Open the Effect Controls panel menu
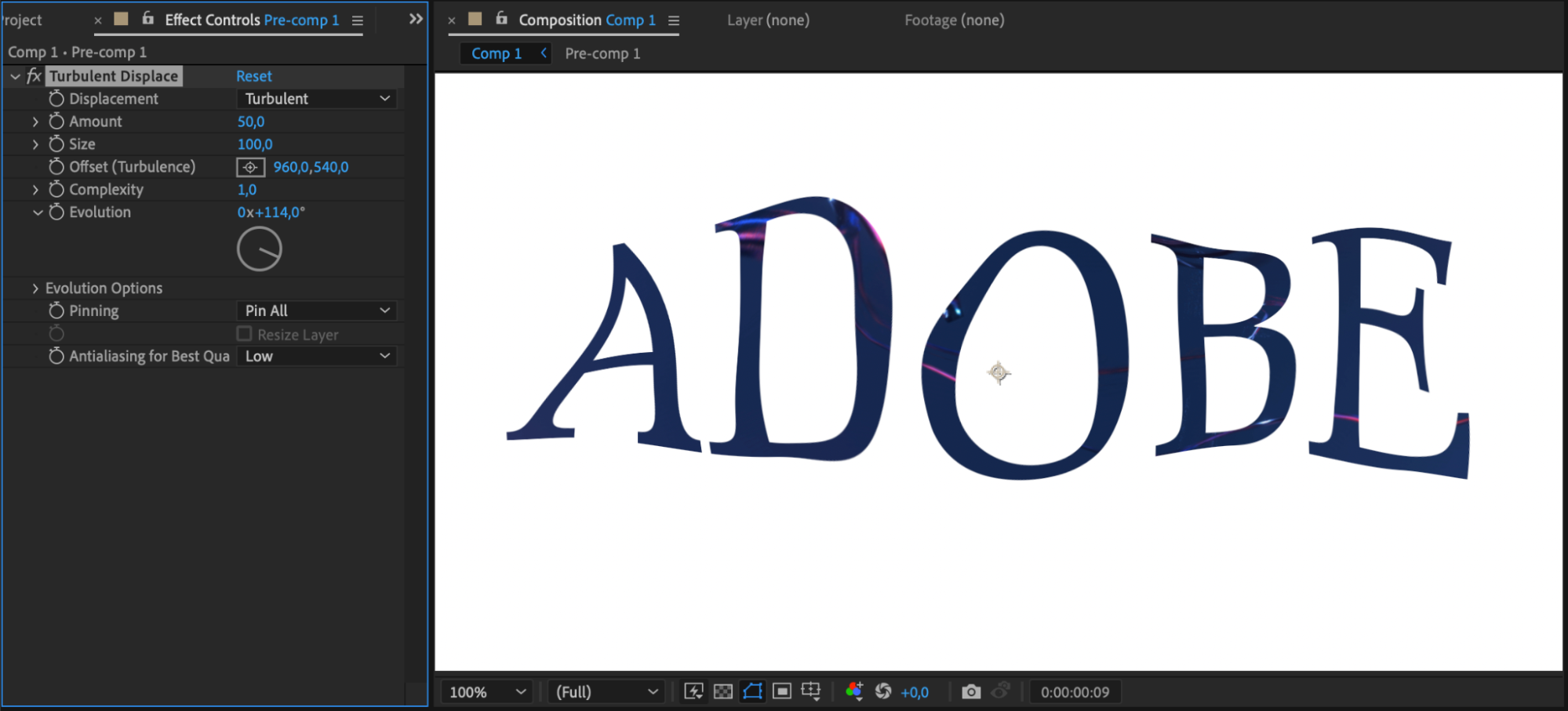The width and height of the screenshot is (1568, 711). [358, 20]
